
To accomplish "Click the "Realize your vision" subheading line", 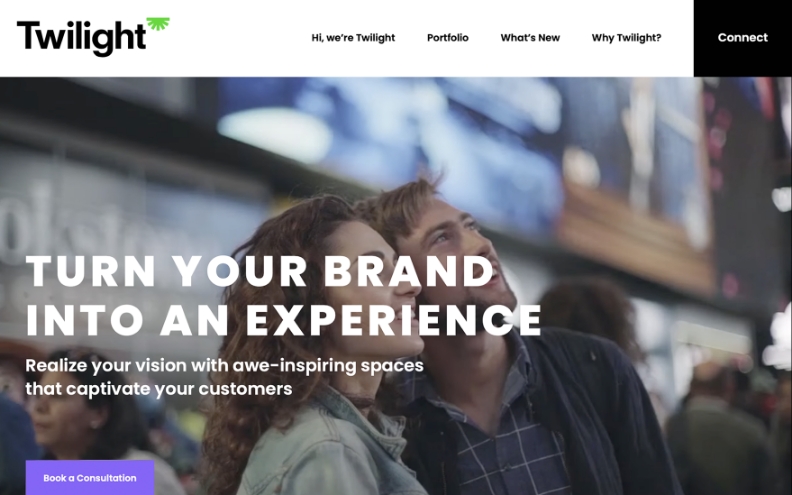I will point(224,365).
